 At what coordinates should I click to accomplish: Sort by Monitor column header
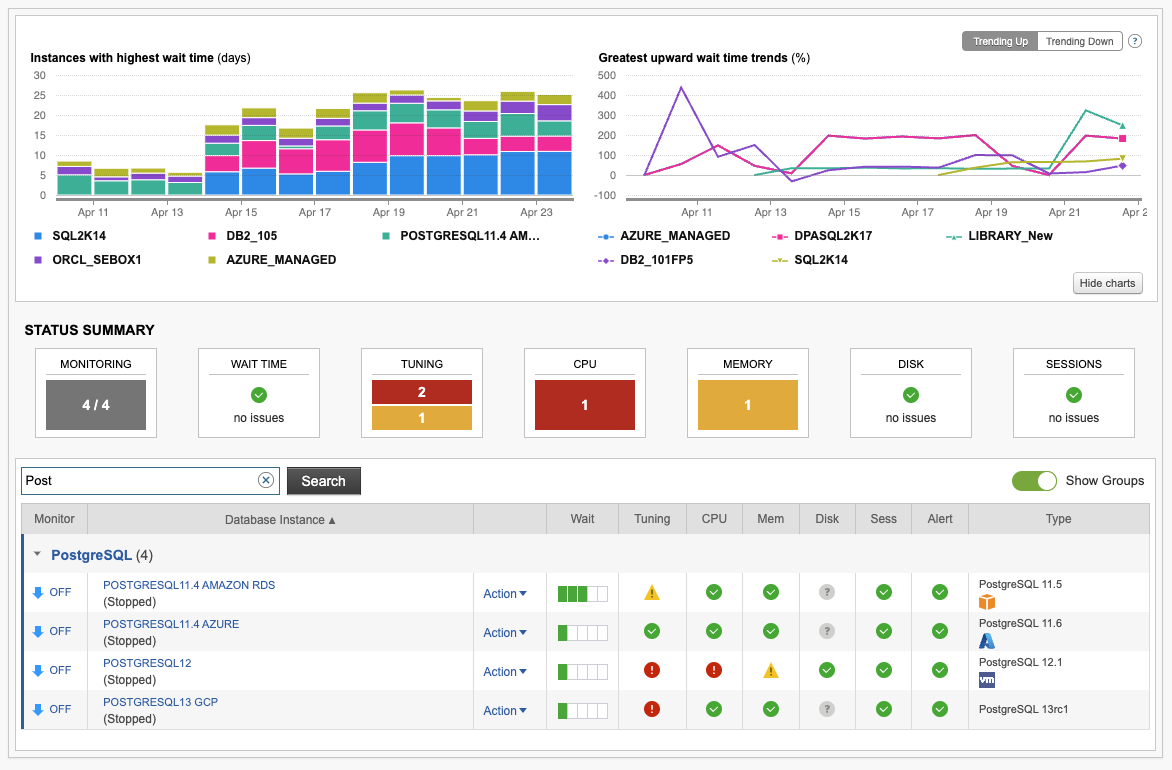55,519
